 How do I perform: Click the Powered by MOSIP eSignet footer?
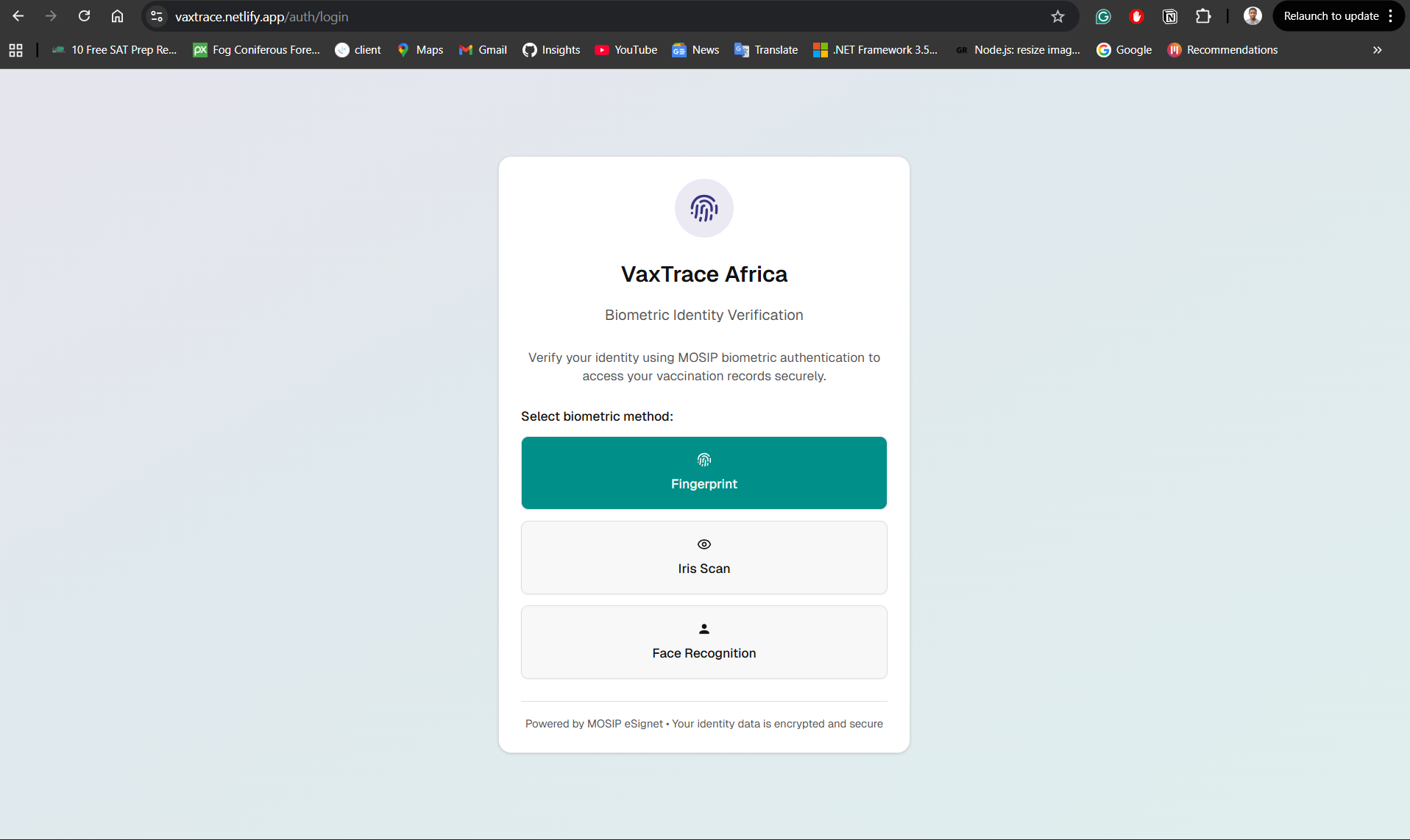tap(704, 724)
